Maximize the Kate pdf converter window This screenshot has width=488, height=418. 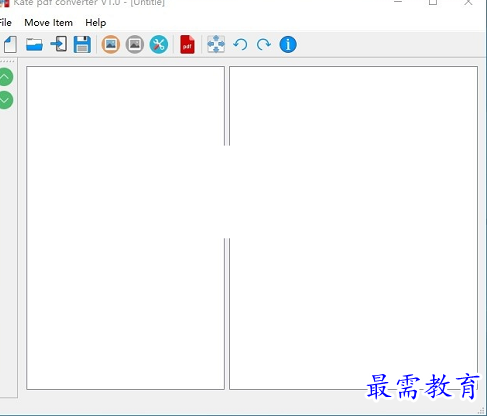(433, 2)
